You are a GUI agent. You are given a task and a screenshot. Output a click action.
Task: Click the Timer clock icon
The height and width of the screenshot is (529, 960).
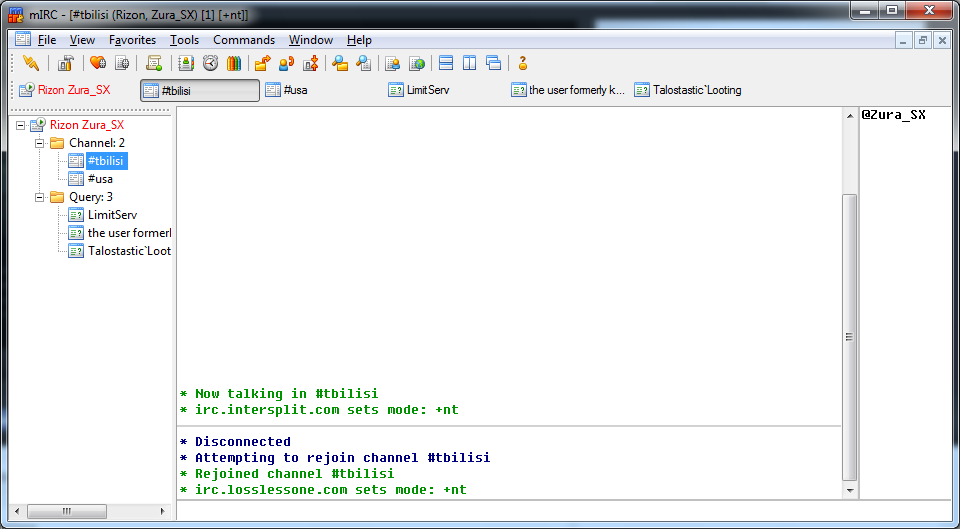[x=210, y=63]
